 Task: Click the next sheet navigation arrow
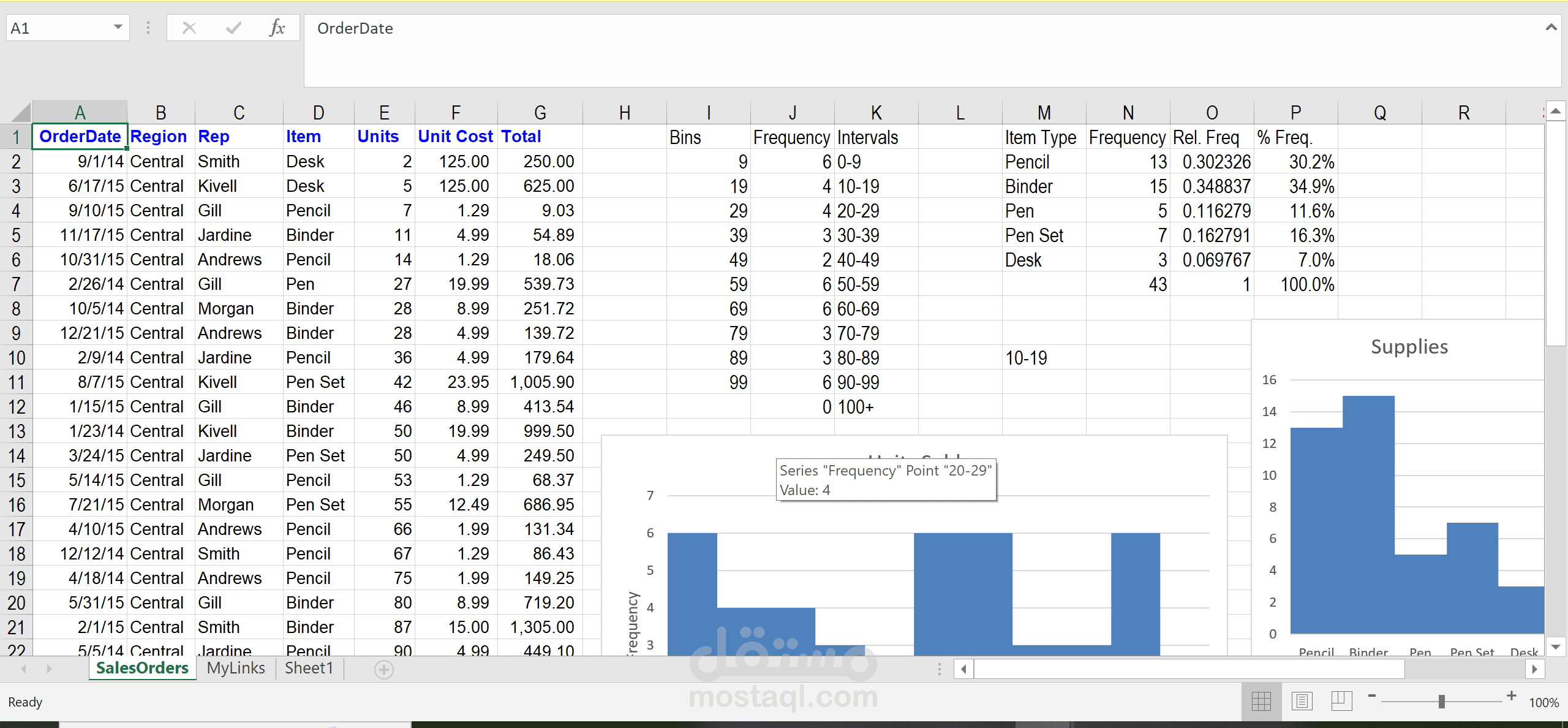(49, 669)
